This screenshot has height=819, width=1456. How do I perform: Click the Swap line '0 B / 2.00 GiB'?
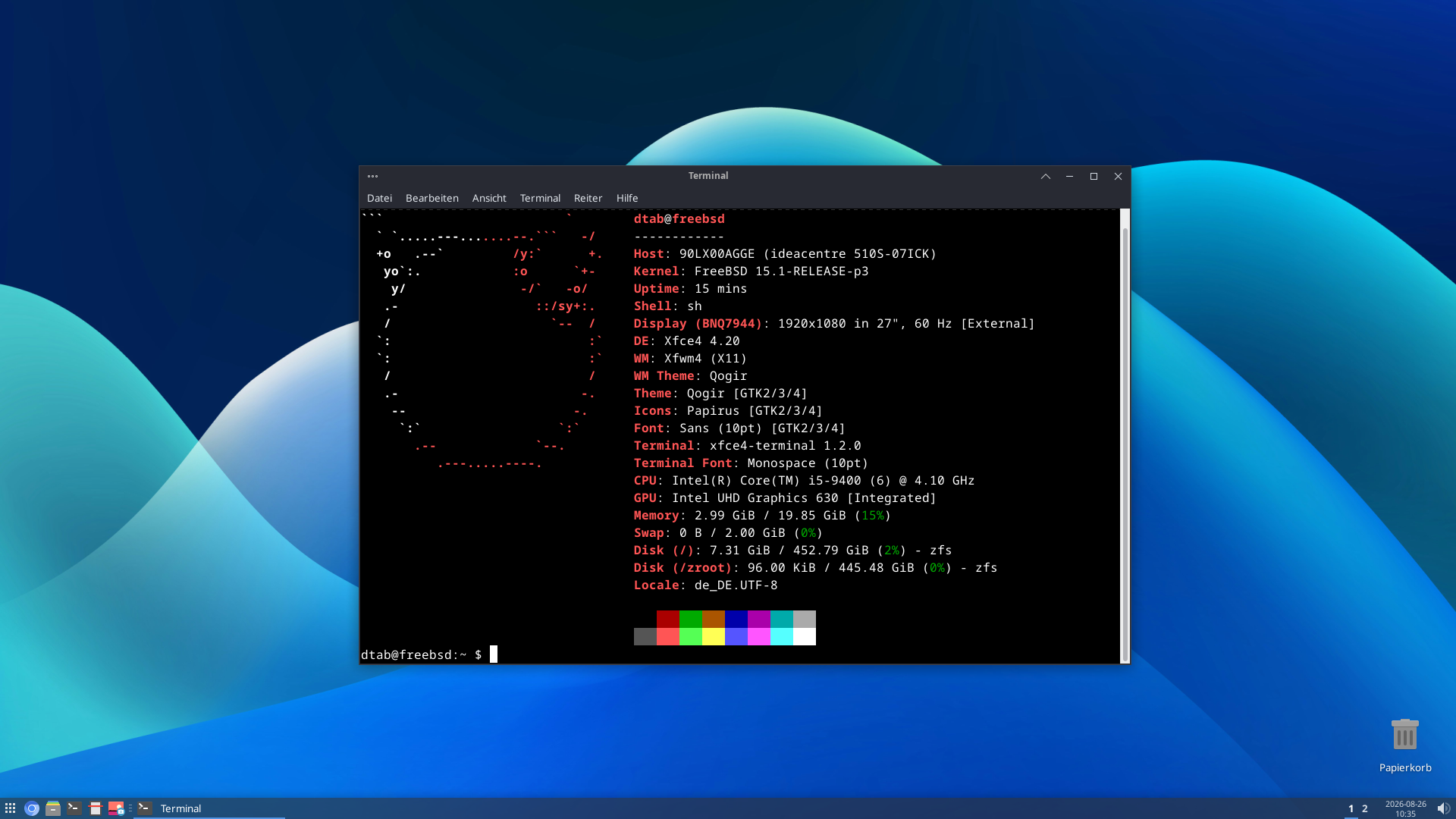tap(729, 532)
